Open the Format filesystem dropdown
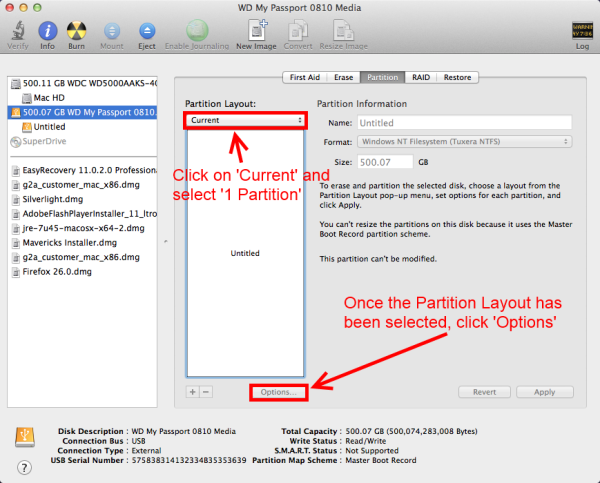This screenshot has width=600, height=483. pos(465,142)
